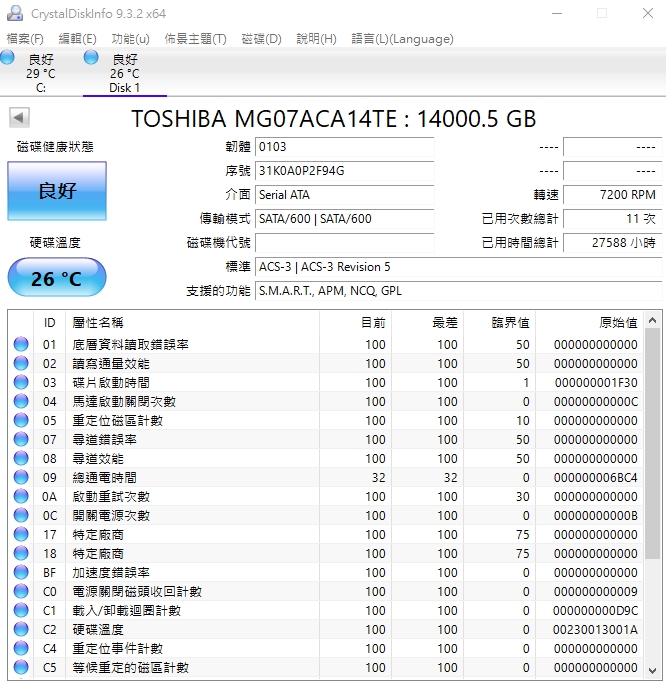The width and height of the screenshot is (666, 683).
Task: Click the attribute list scrollbar thumb
Action: [652, 443]
